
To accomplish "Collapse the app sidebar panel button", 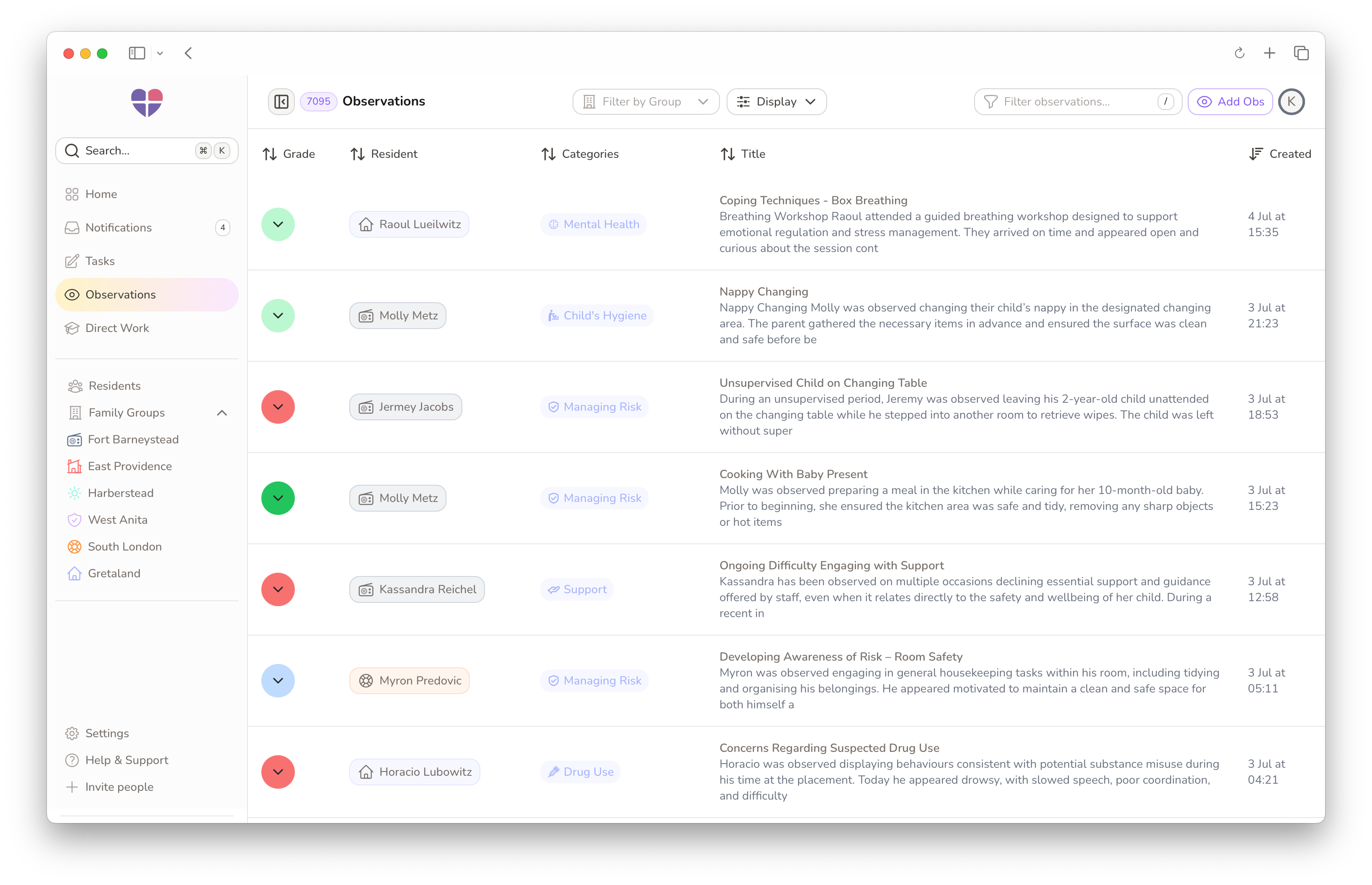I will point(281,102).
